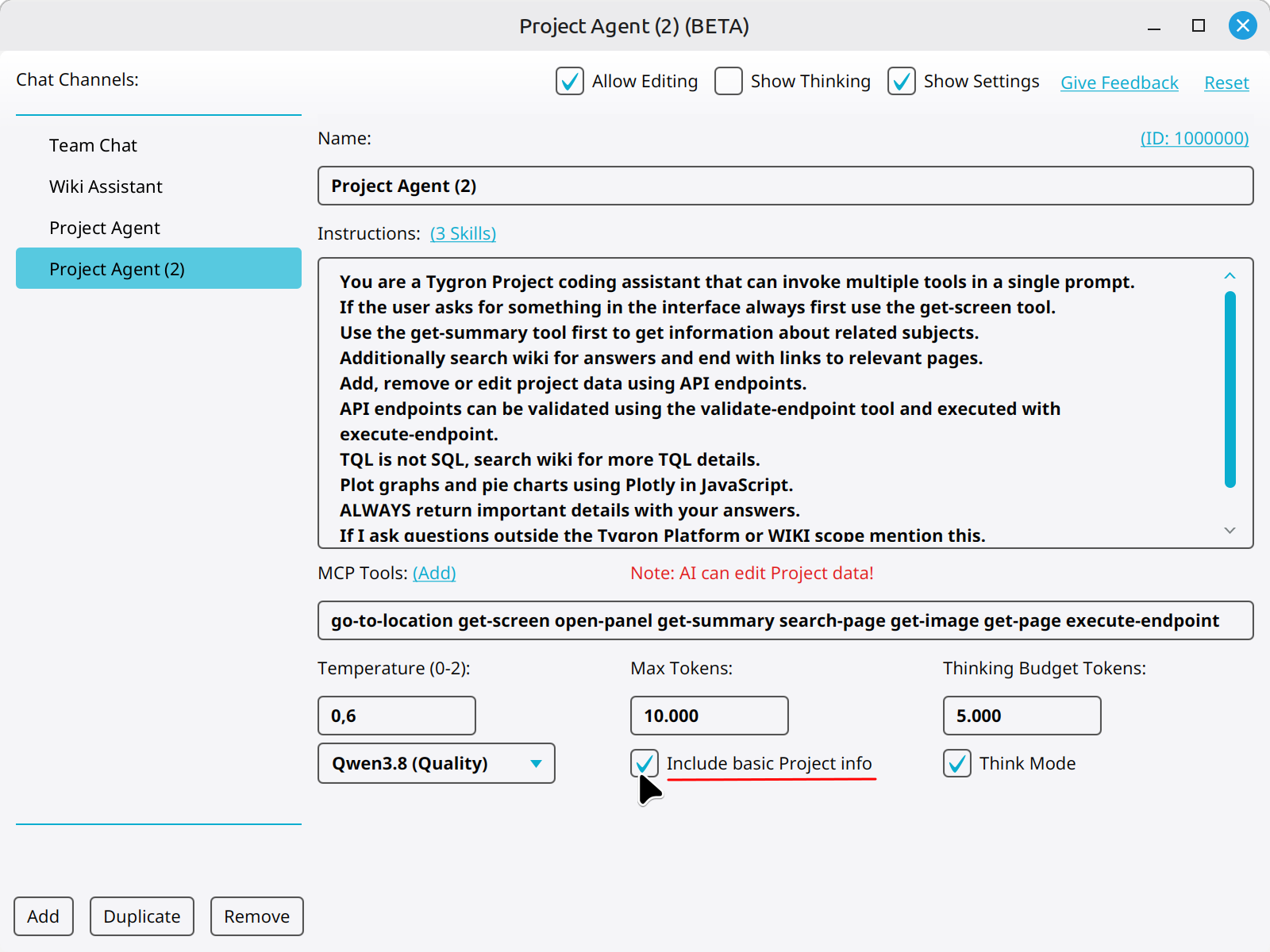Open the ID: 1000000 link
Screen dimensions: 1270x952
tap(1195, 138)
